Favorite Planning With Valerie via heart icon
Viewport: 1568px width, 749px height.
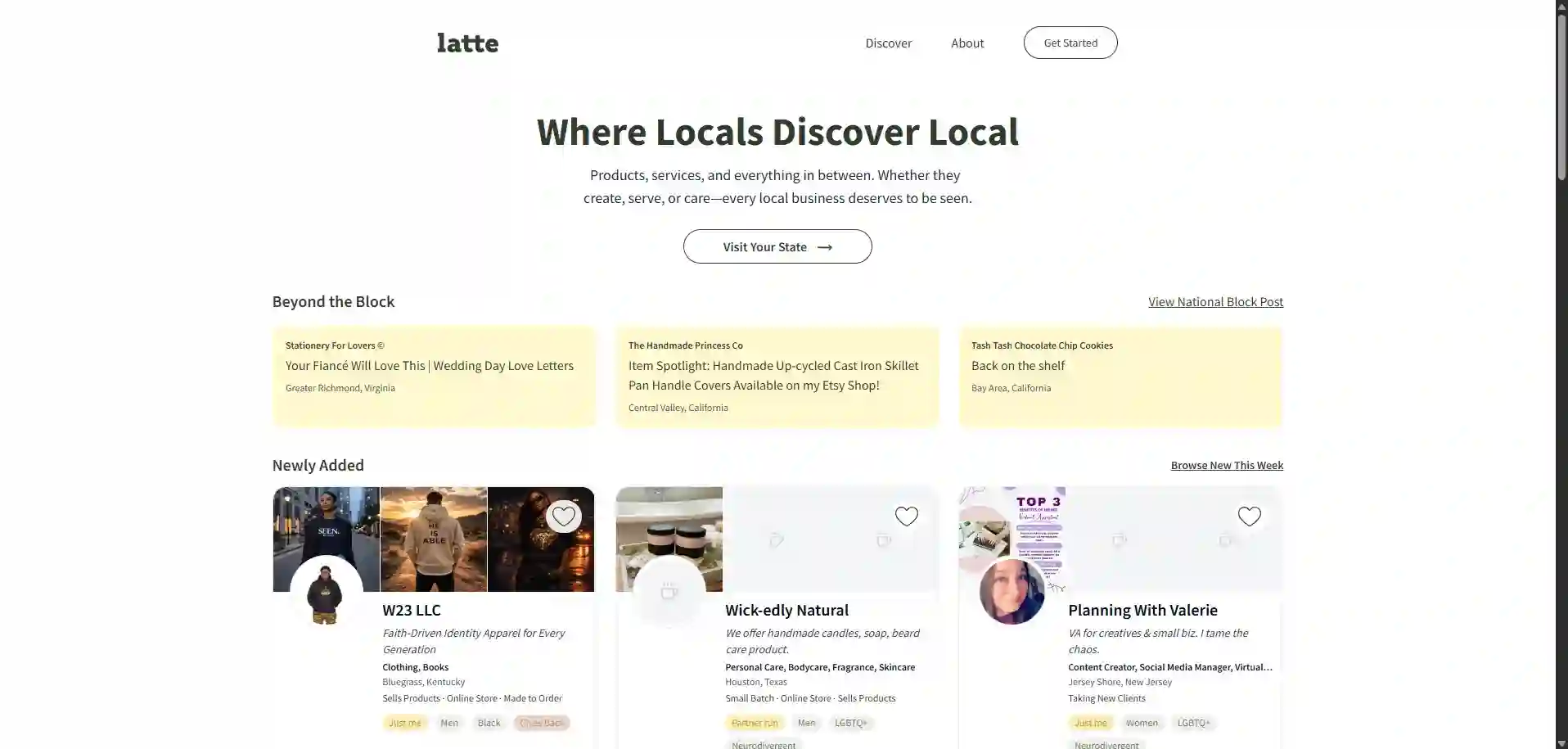click(1249, 516)
